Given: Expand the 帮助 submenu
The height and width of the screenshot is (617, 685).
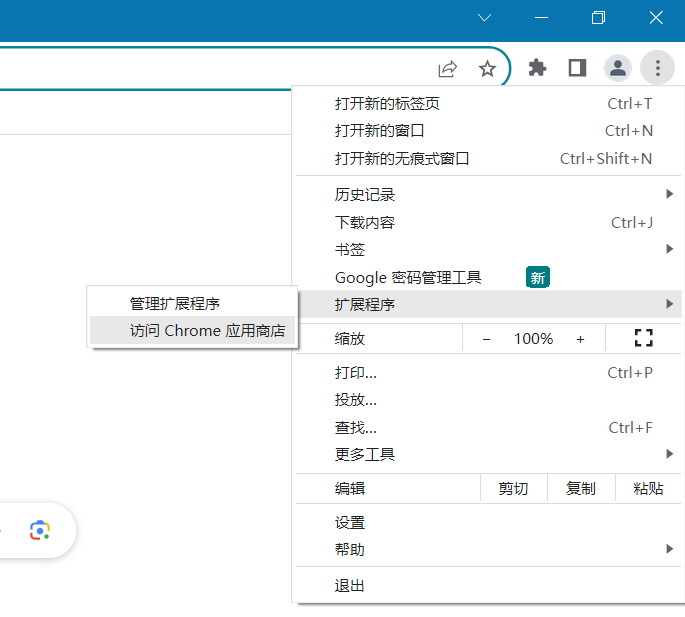Looking at the screenshot, I should pyautogui.click(x=488, y=549).
